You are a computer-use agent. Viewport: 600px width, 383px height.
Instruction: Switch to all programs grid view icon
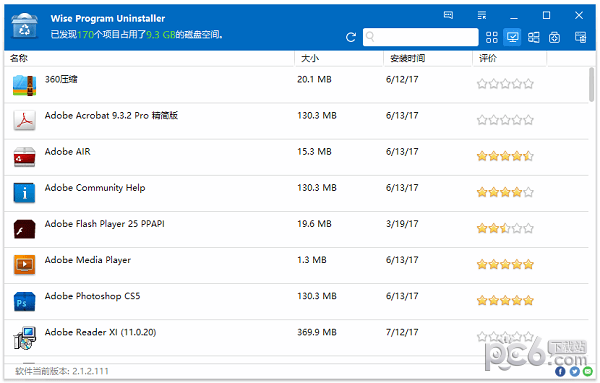[492, 37]
